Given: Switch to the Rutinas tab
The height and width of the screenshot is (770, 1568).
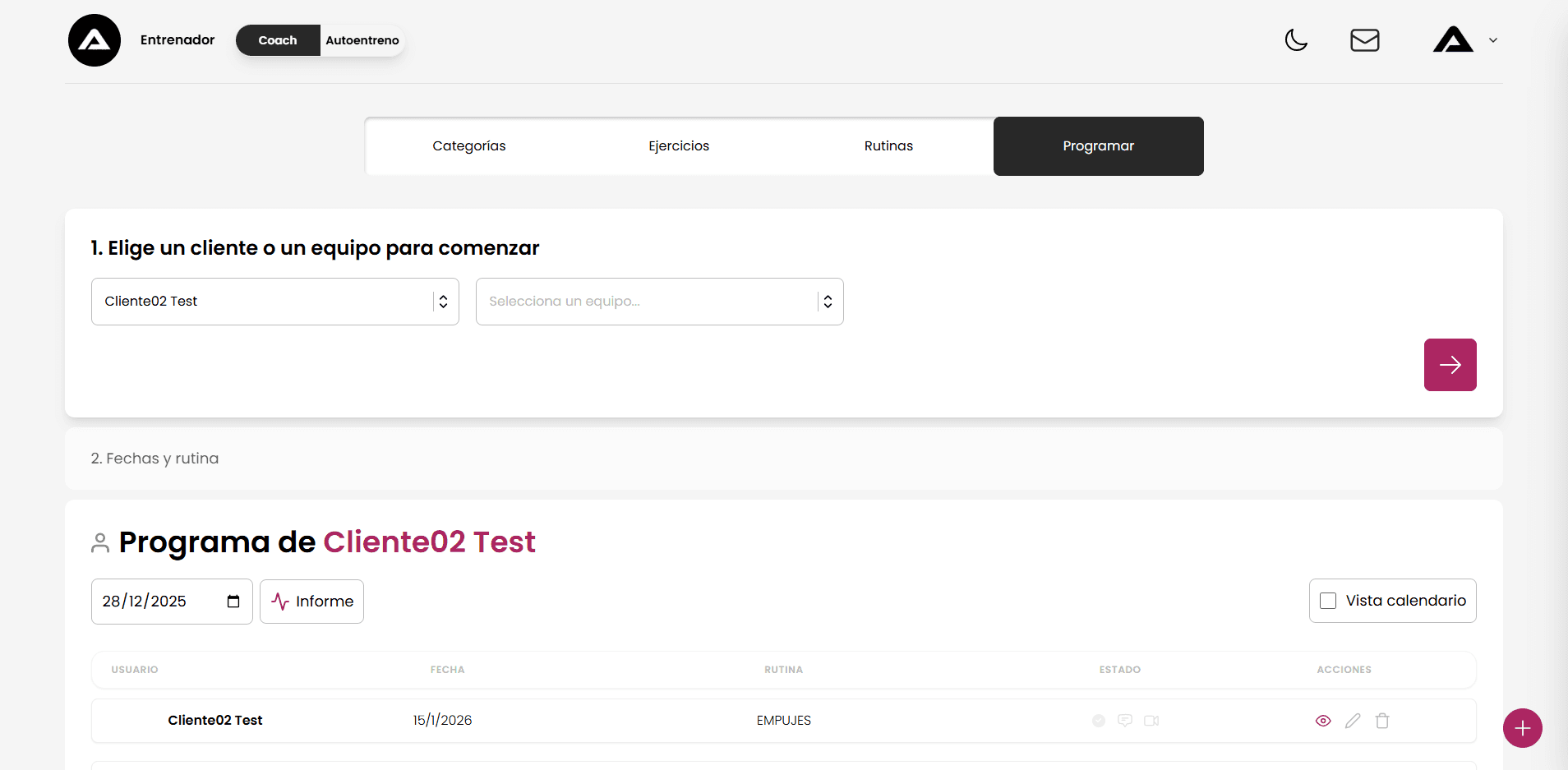Looking at the screenshot, I should [x=888, y=146].
